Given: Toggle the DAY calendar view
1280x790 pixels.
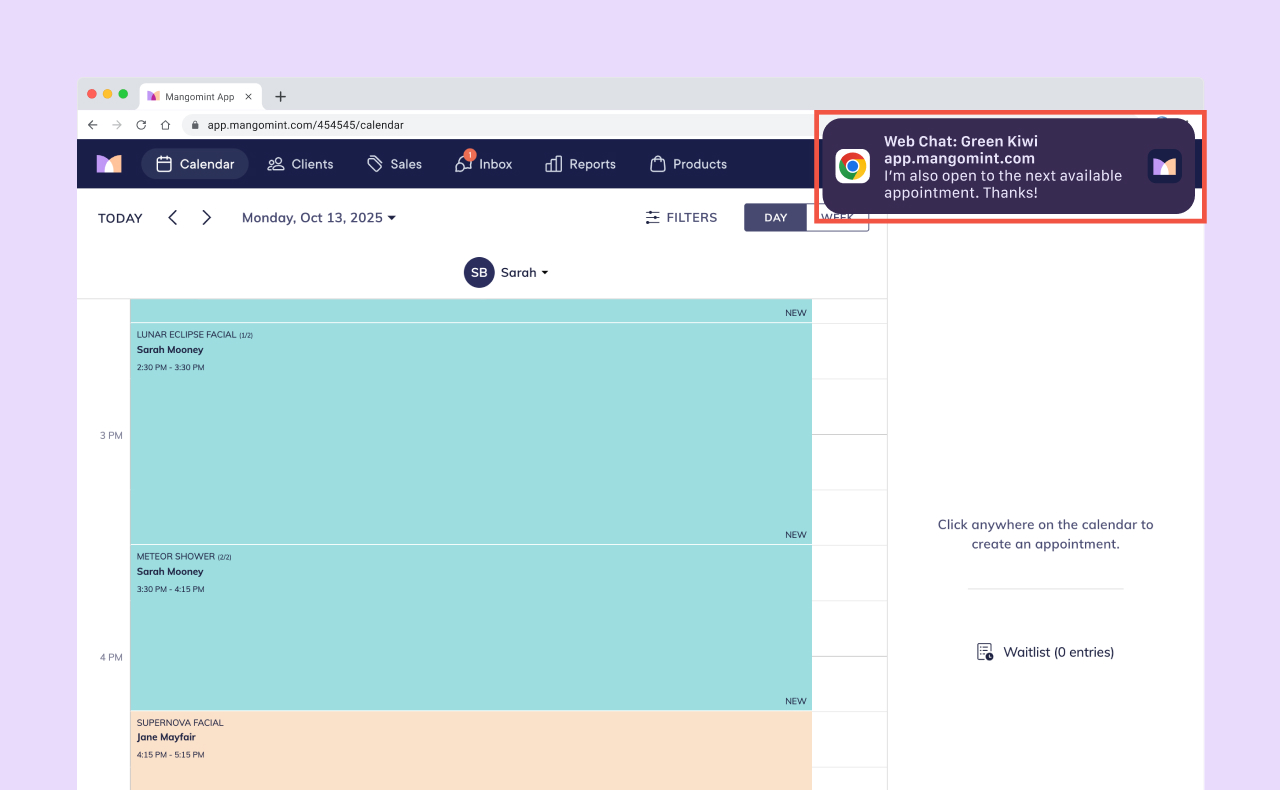Looking at the screenshot, I should point(775,217).
